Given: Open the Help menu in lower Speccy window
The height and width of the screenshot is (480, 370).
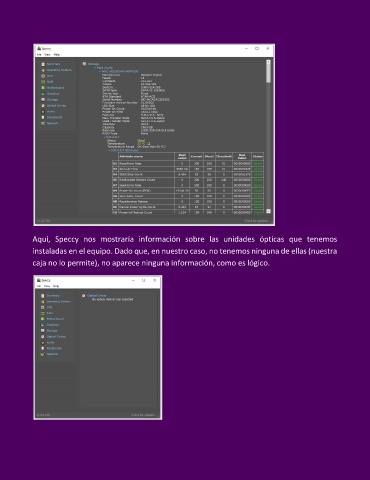Looking at the screenshot, I should click(56, 286).
